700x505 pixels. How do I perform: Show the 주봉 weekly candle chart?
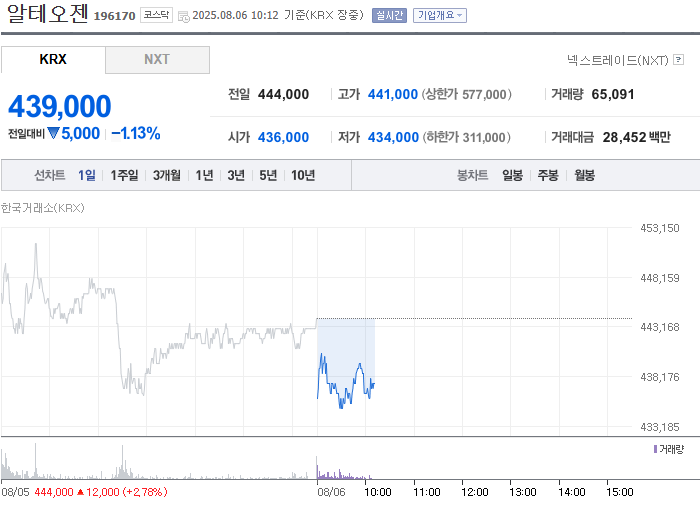[548, 175]
